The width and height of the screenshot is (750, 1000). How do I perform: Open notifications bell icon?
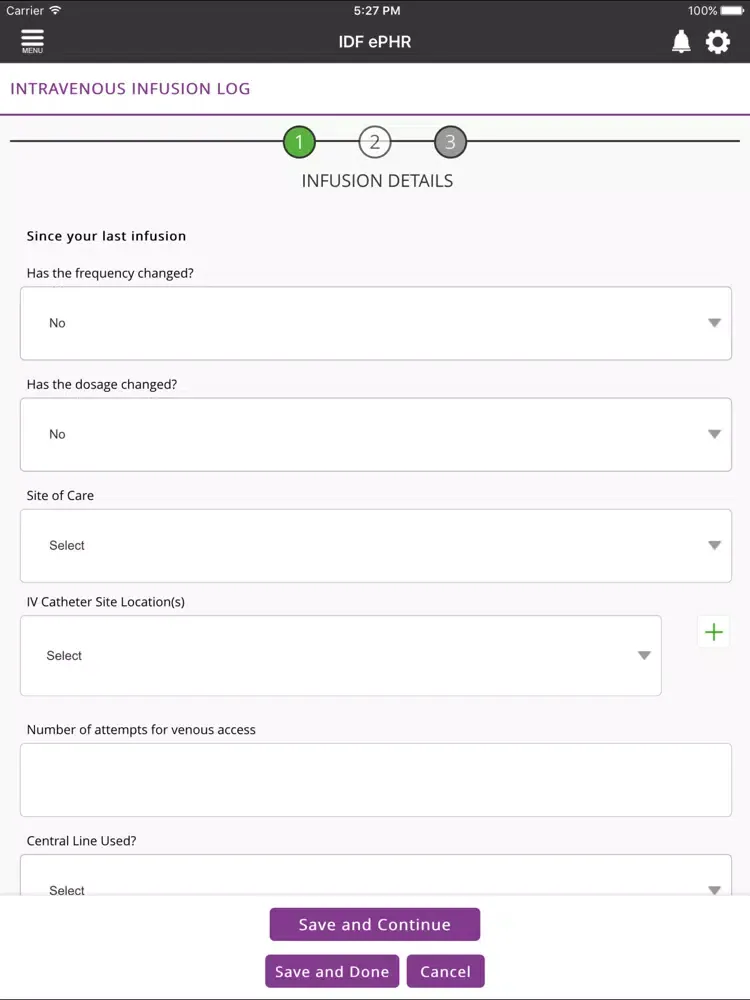[681, 41]
